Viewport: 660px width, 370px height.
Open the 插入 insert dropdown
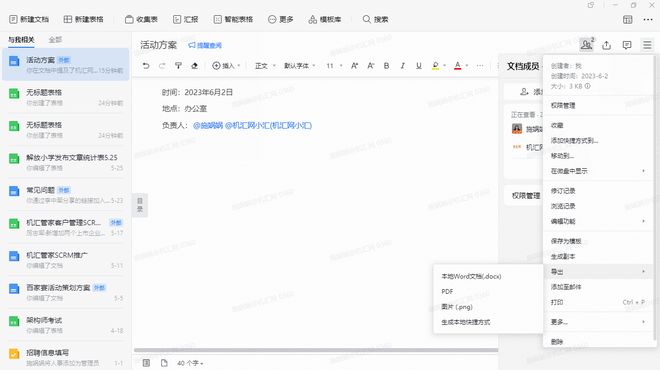pyautogui.click(x=226, y=66)
